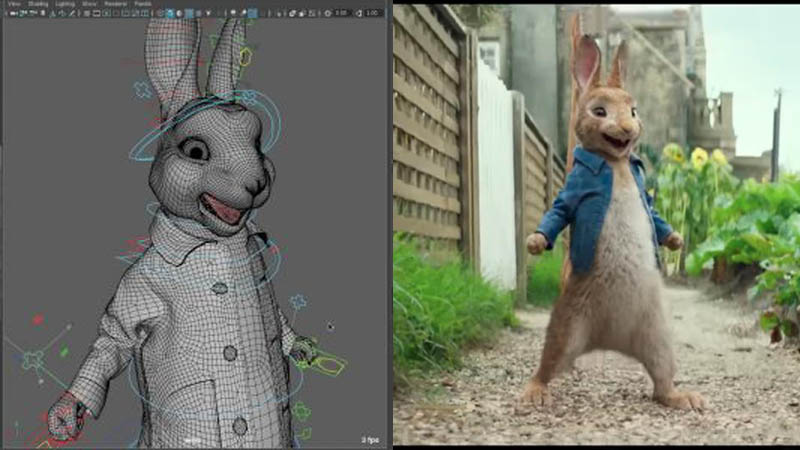Toggle the X-Ray Active Components icon
This screenshot has width=800, height=450.
coord(302,13)
